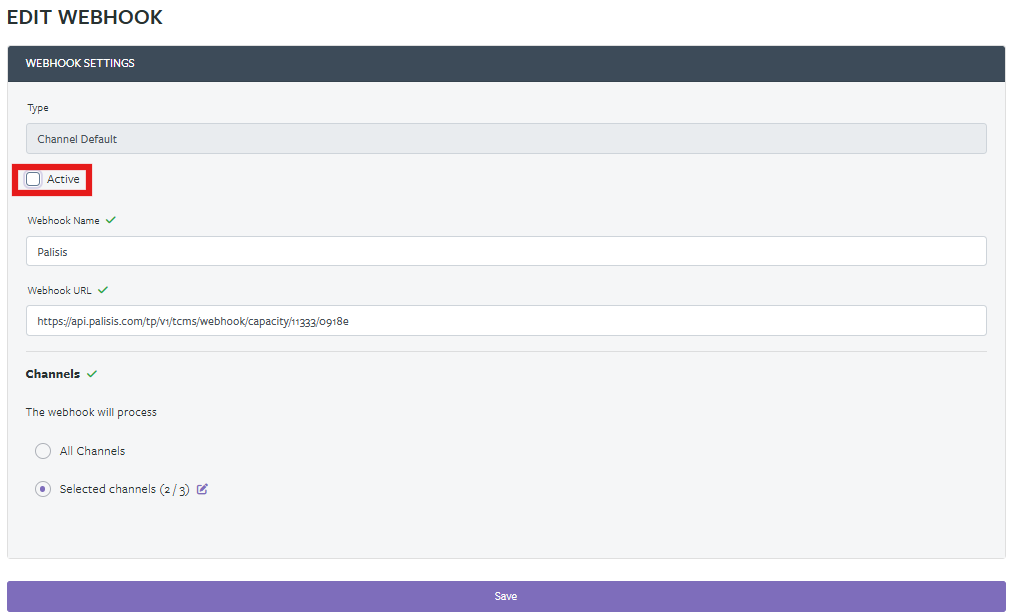Click the Type label
This screenshot has width=1015, height=616.
pos(38,108)
